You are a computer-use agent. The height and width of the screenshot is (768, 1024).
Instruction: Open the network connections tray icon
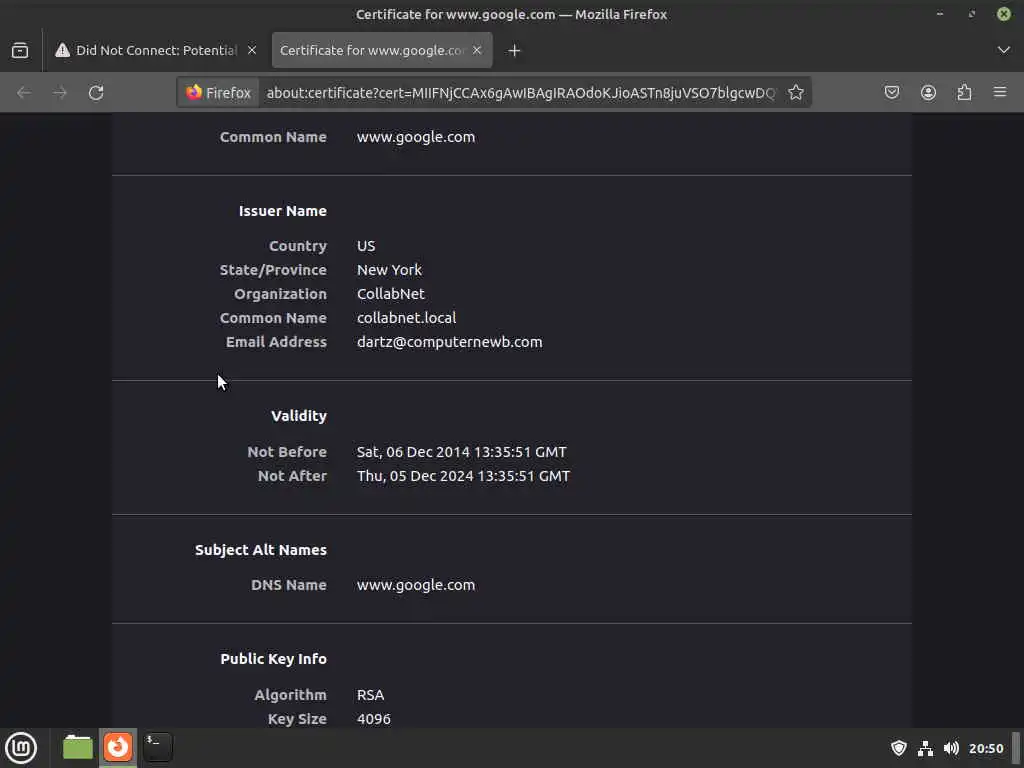click(x=925, y=748)
